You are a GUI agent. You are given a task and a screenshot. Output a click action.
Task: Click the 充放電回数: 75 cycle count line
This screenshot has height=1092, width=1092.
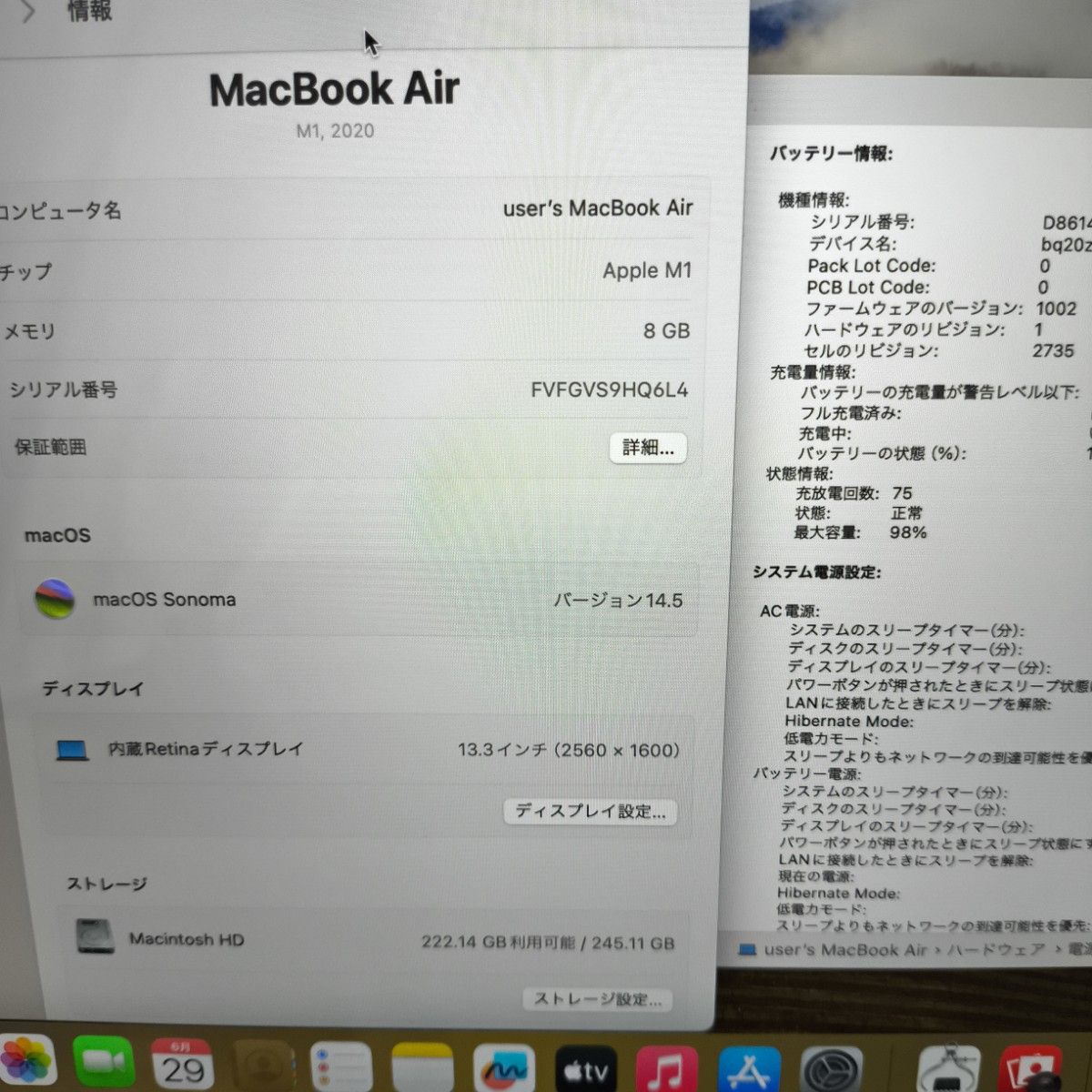click(854, 493)
